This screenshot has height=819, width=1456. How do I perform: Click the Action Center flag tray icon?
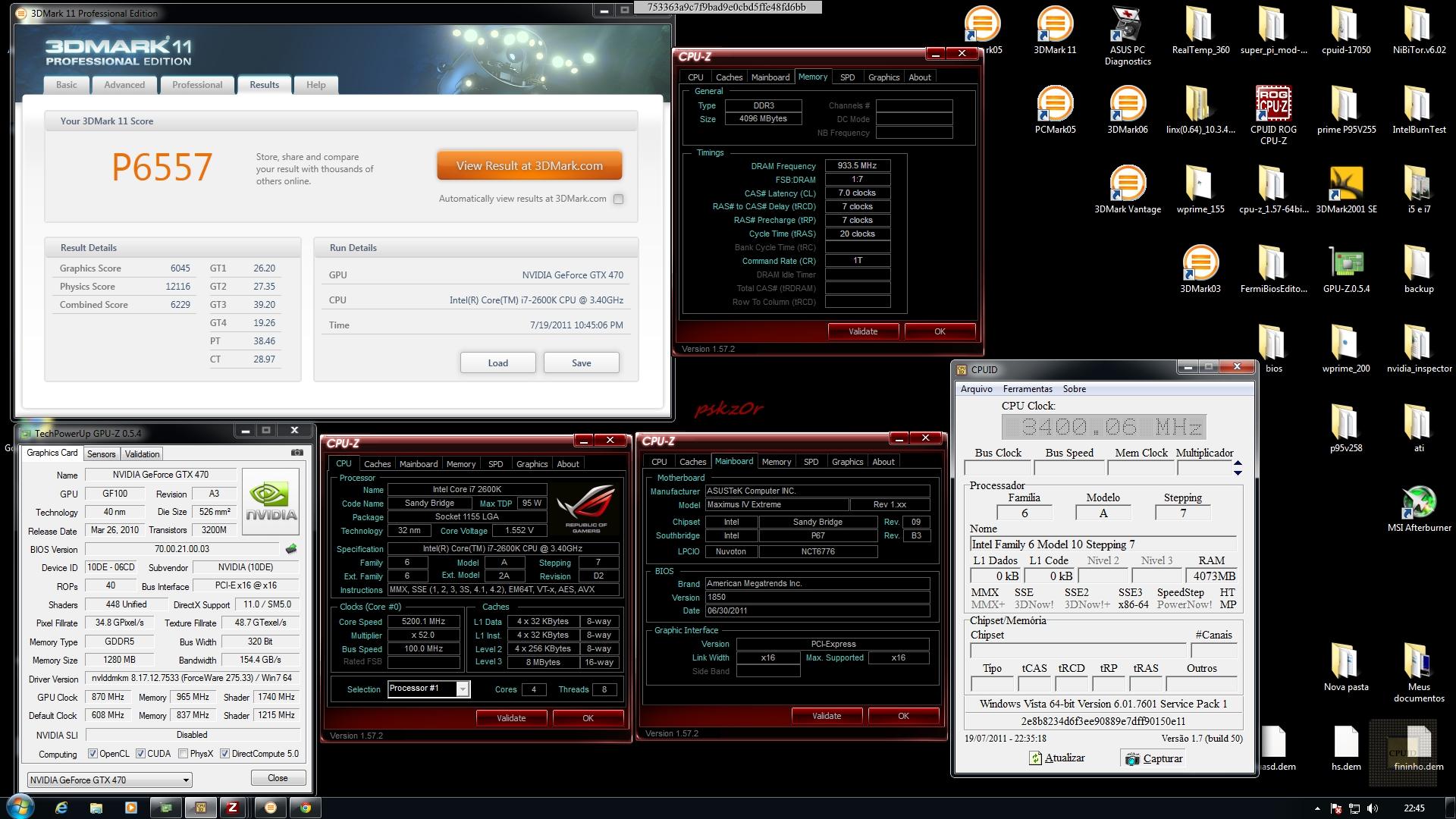(1336, 808)
